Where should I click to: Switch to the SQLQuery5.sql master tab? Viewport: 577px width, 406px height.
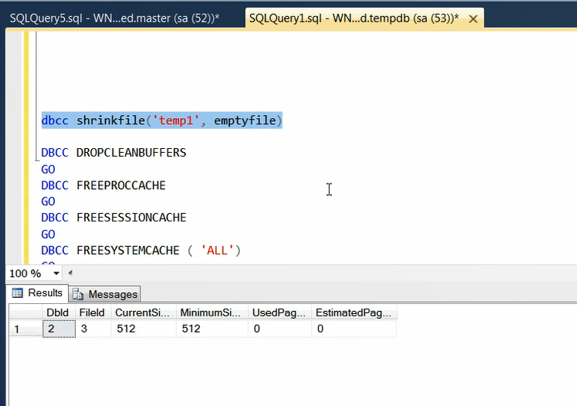click(x=114, y=18)
